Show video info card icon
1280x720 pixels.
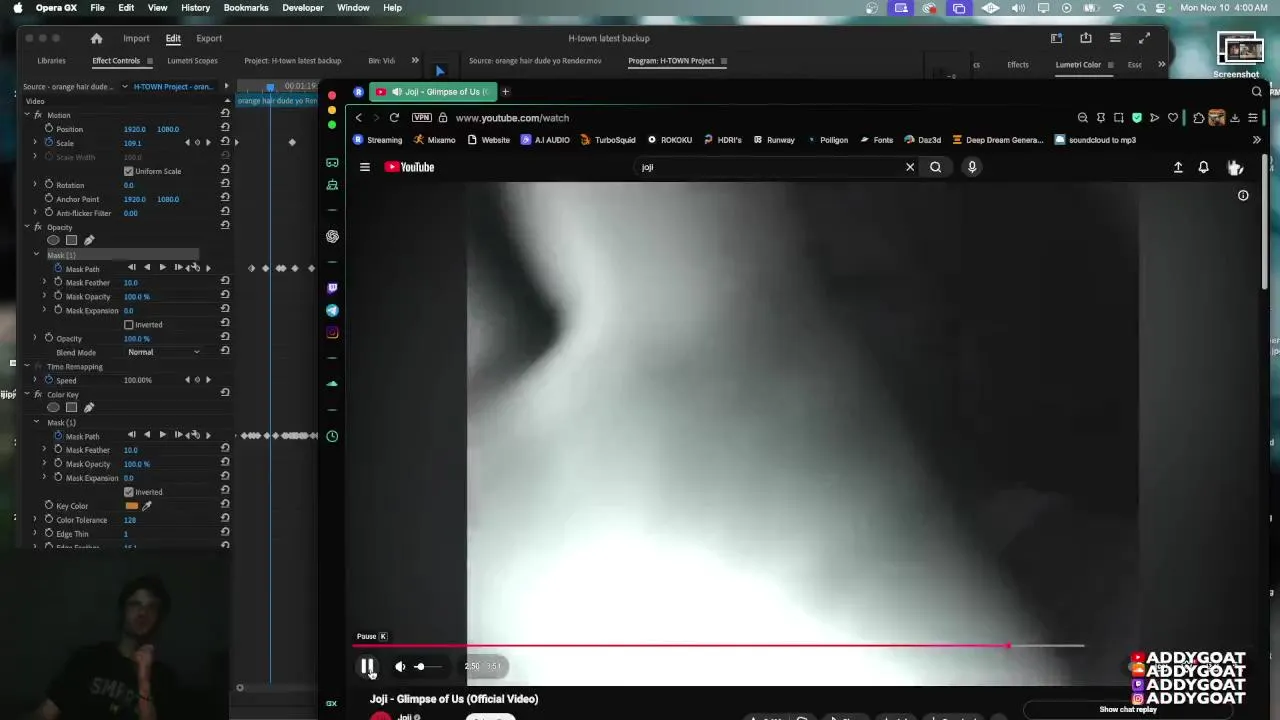[1243, 196]
